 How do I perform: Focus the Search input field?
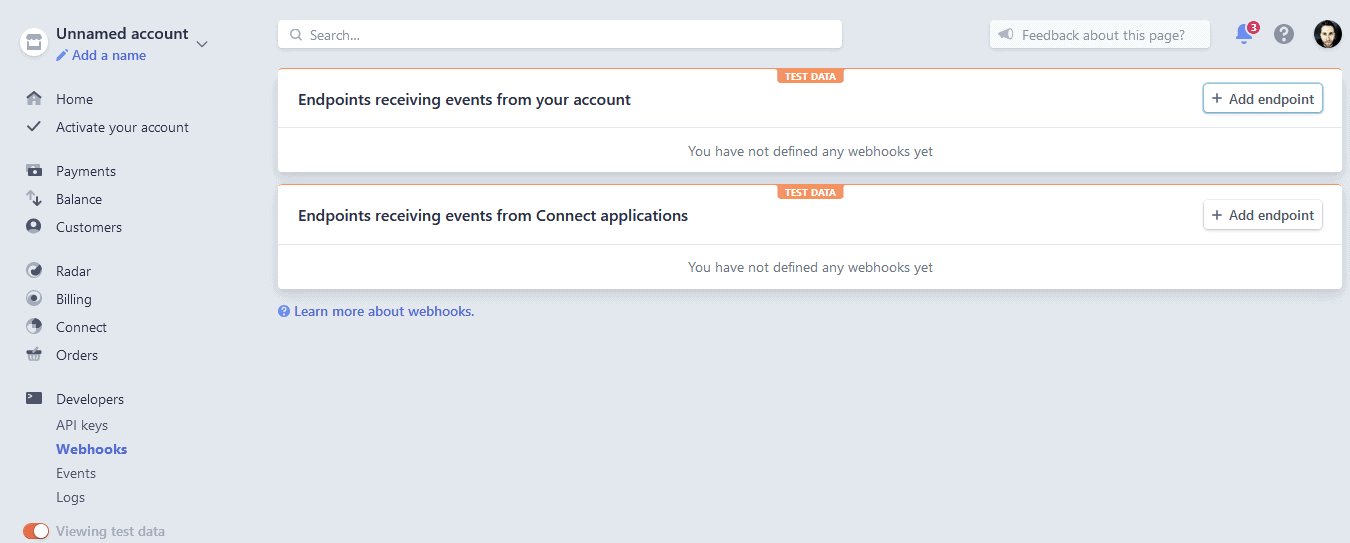(x=560, y=35)
